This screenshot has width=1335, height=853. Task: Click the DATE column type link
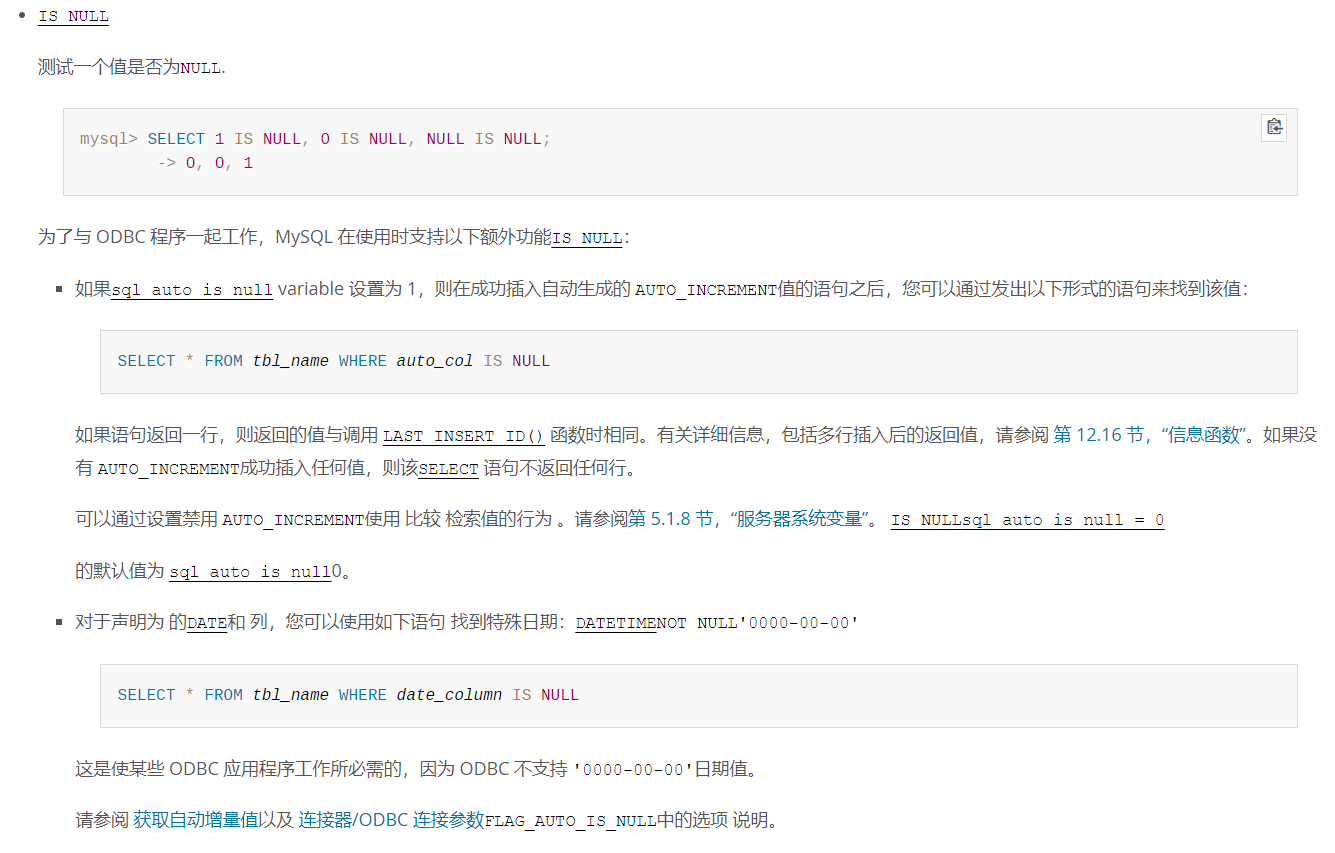tap(207, 623)
